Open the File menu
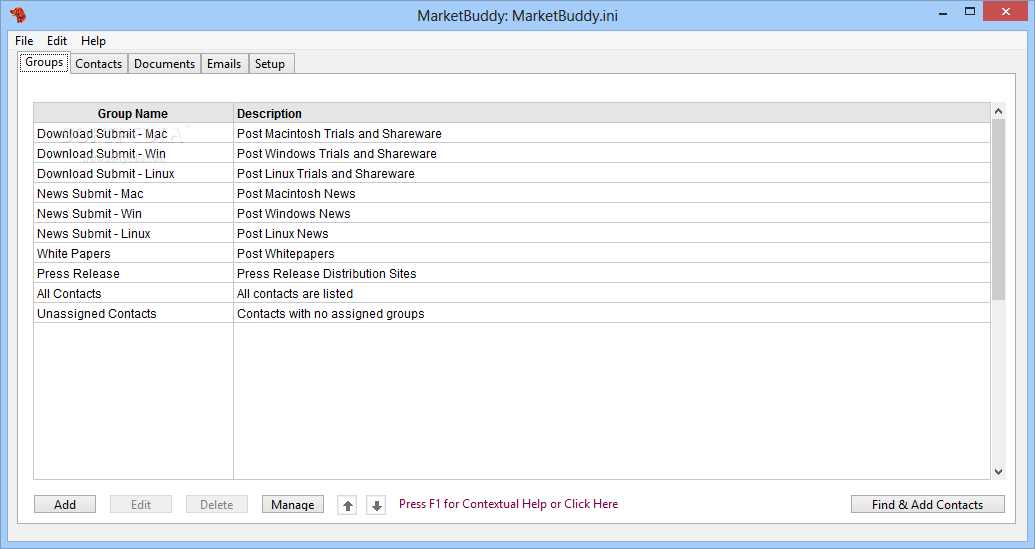This screenshot has height=549, width=1035. click(x=24, y=41)
